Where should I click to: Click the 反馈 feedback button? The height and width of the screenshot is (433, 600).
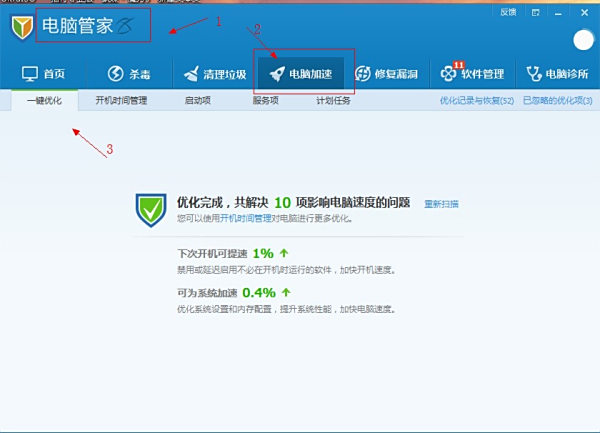click(508, 12)
